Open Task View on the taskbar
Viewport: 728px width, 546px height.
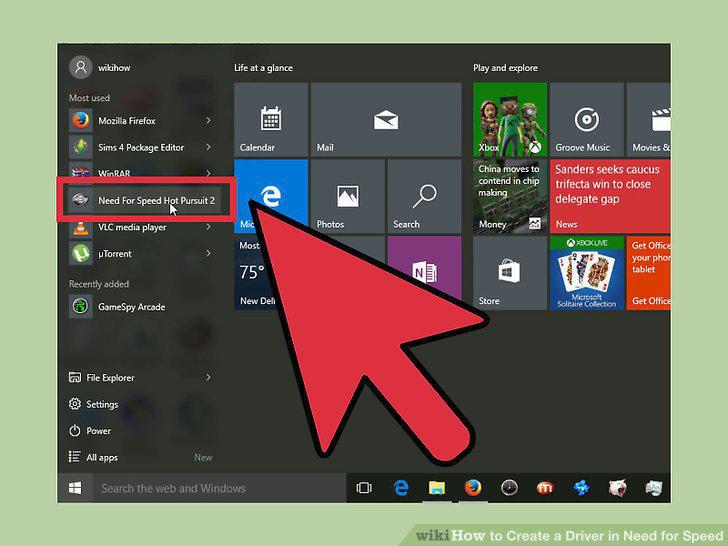(364, 488)
